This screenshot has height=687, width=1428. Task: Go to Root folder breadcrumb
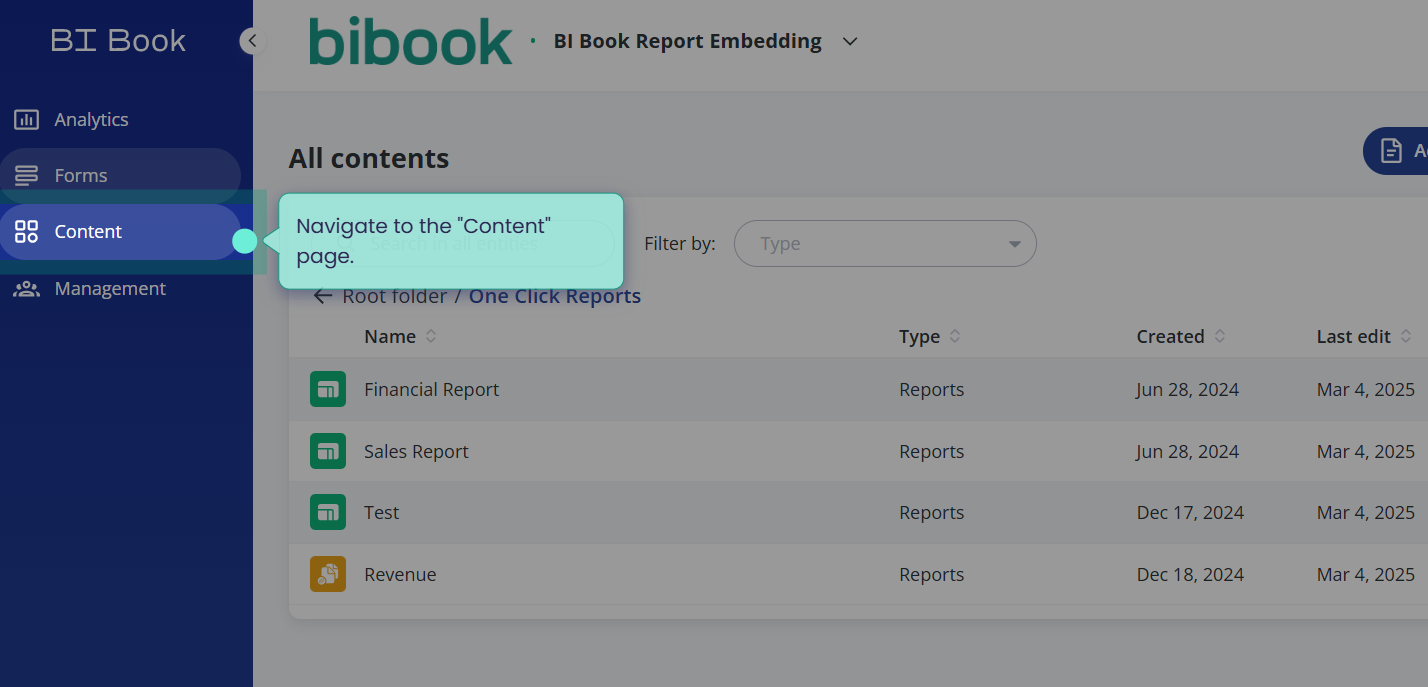pos(395,296)
